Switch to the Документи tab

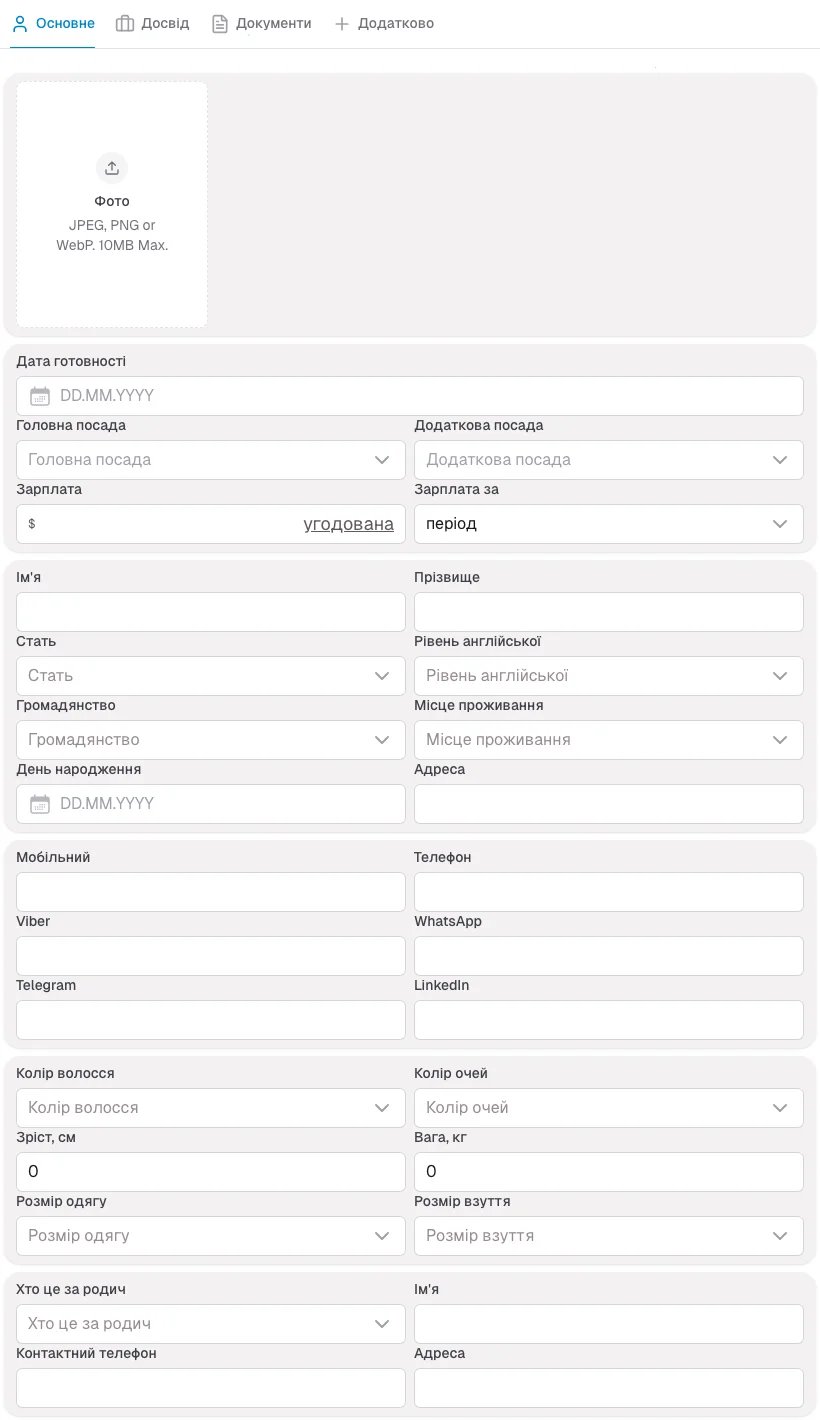(x=262, y=23)
